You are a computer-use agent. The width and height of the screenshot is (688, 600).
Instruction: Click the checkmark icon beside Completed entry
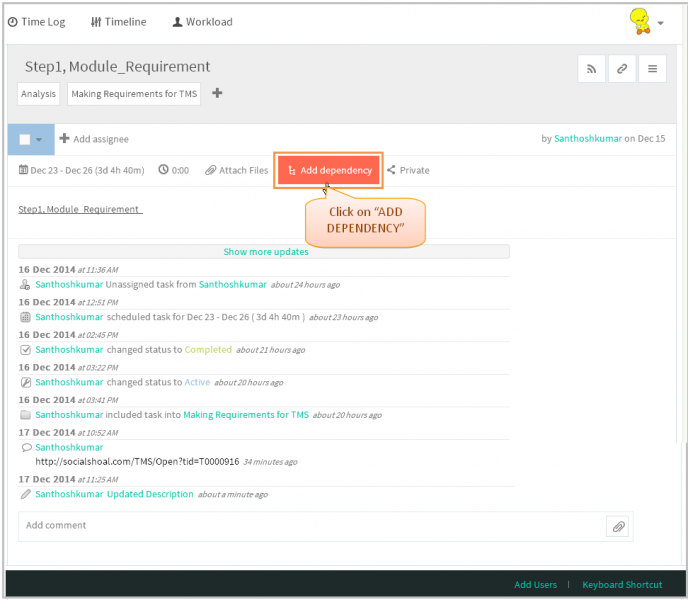25,350
